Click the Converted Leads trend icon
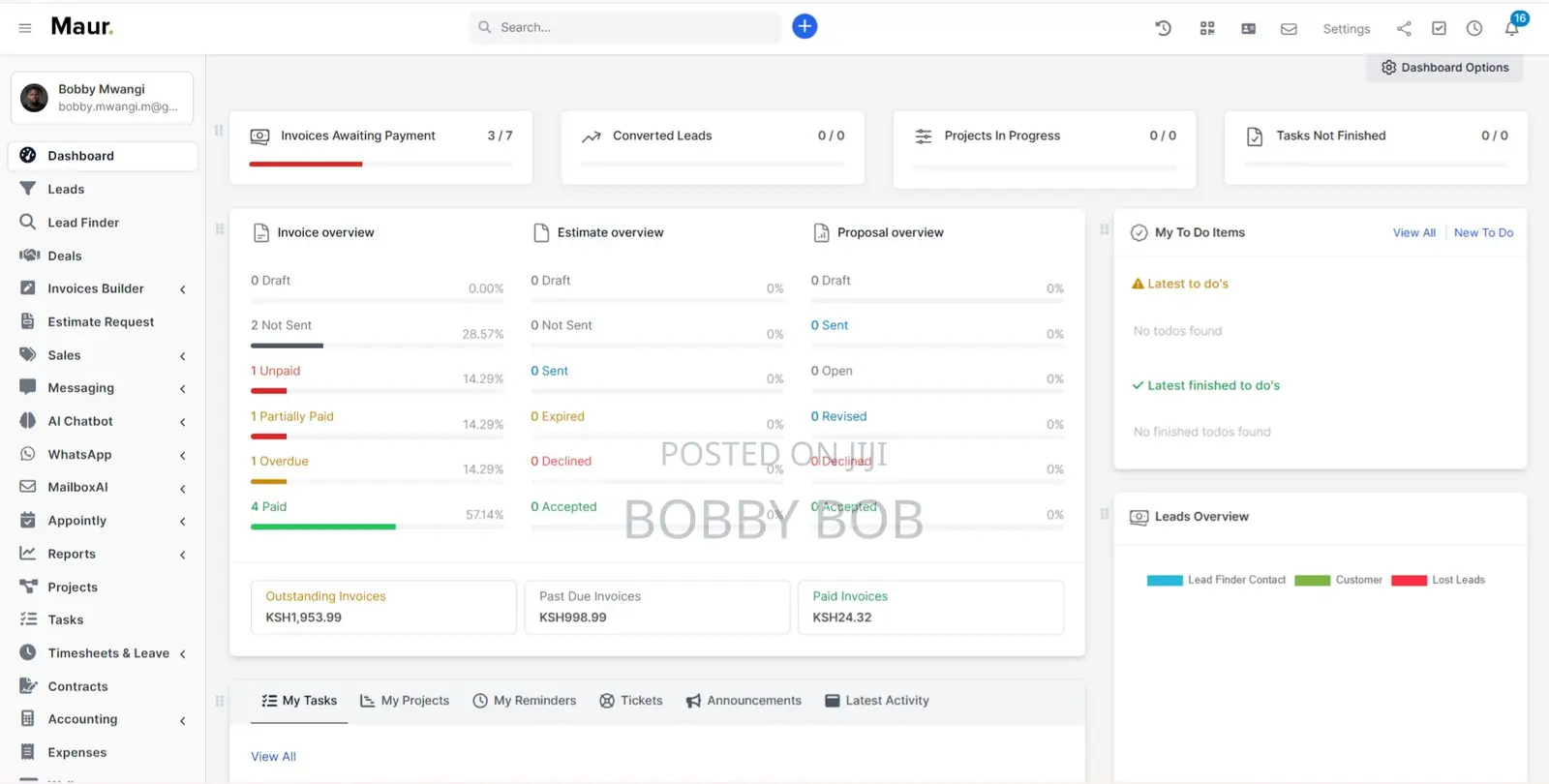This screenshot has width=1549, height=784. tap(592, 137)
